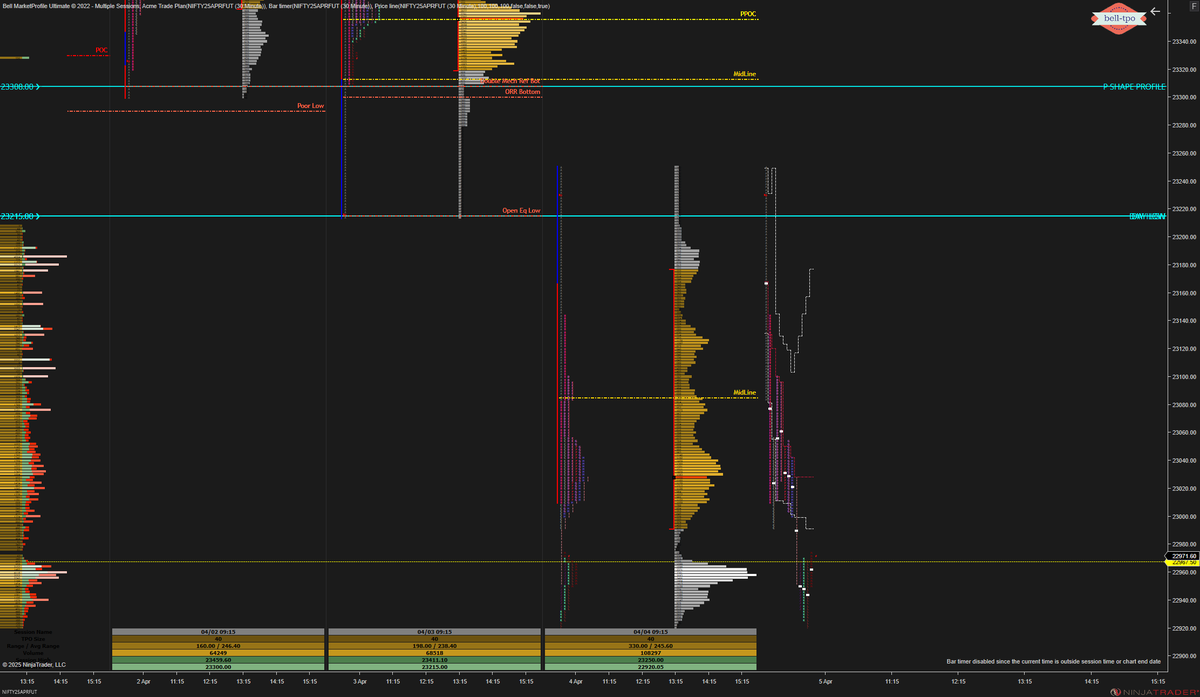The height and width of the screenshot is (697, 1200).
Task: Click the 23459.60 value cell
Action: [218, 660]
